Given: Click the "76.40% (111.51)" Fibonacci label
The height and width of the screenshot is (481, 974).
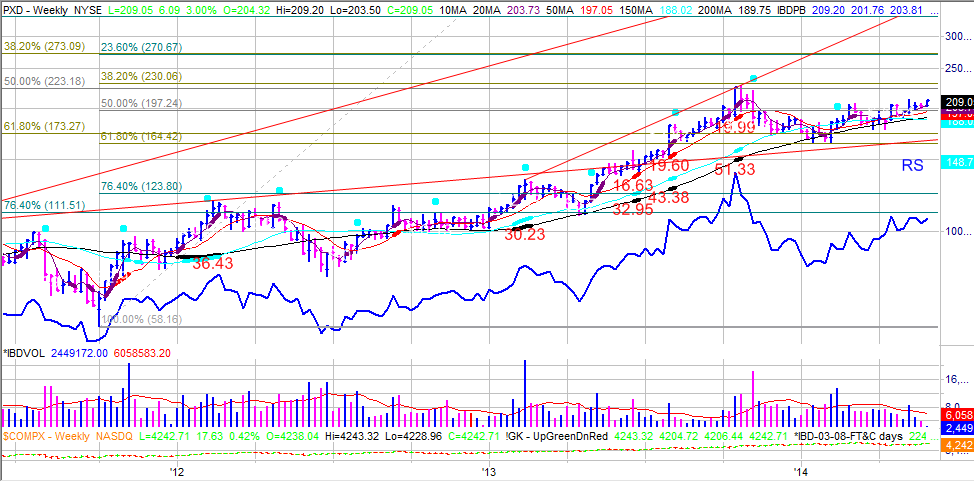Looking at the screenshot, I should click(x=43, y=205).
